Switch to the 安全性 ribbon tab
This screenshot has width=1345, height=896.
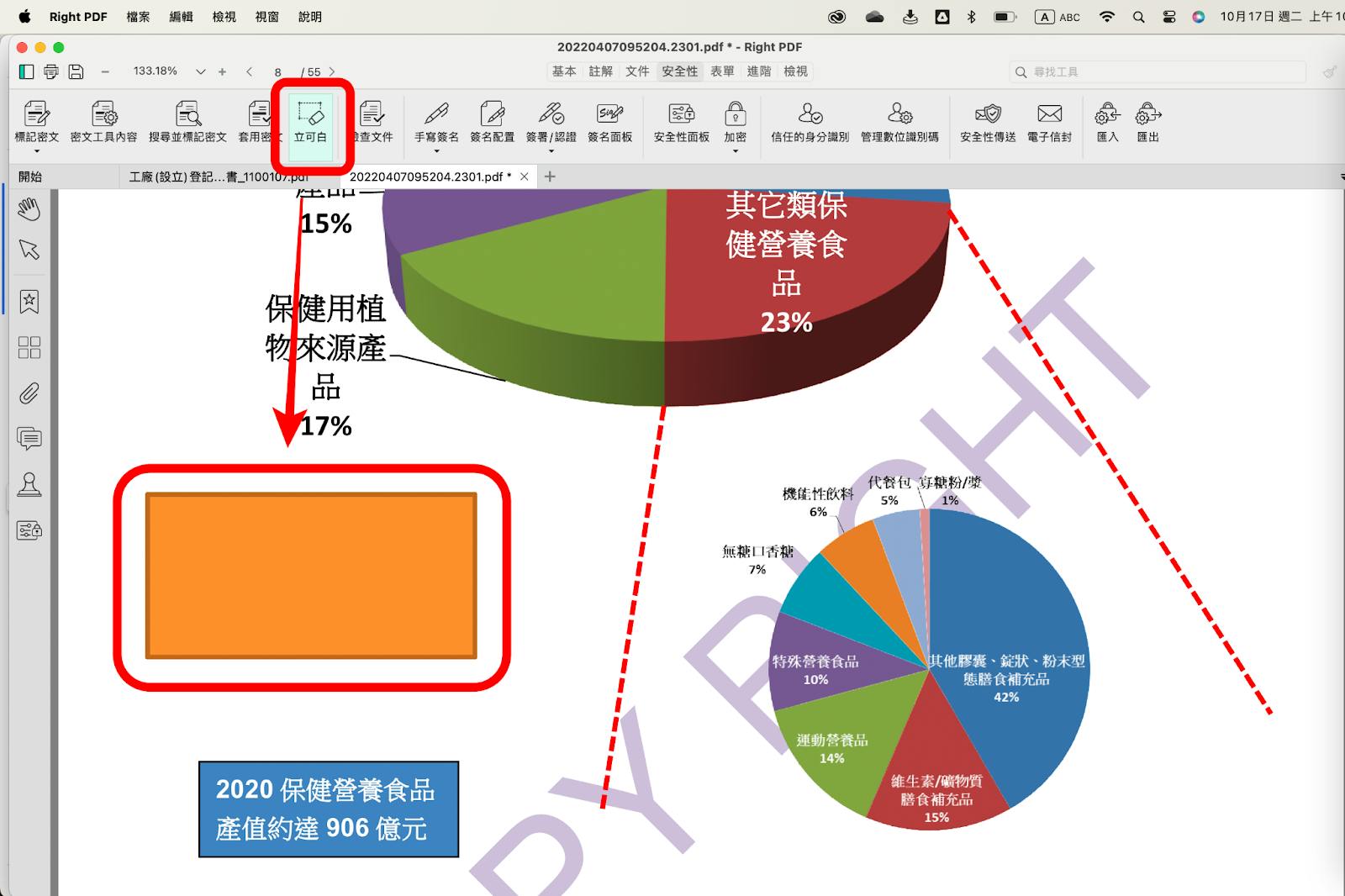click(x=679, y=71)
